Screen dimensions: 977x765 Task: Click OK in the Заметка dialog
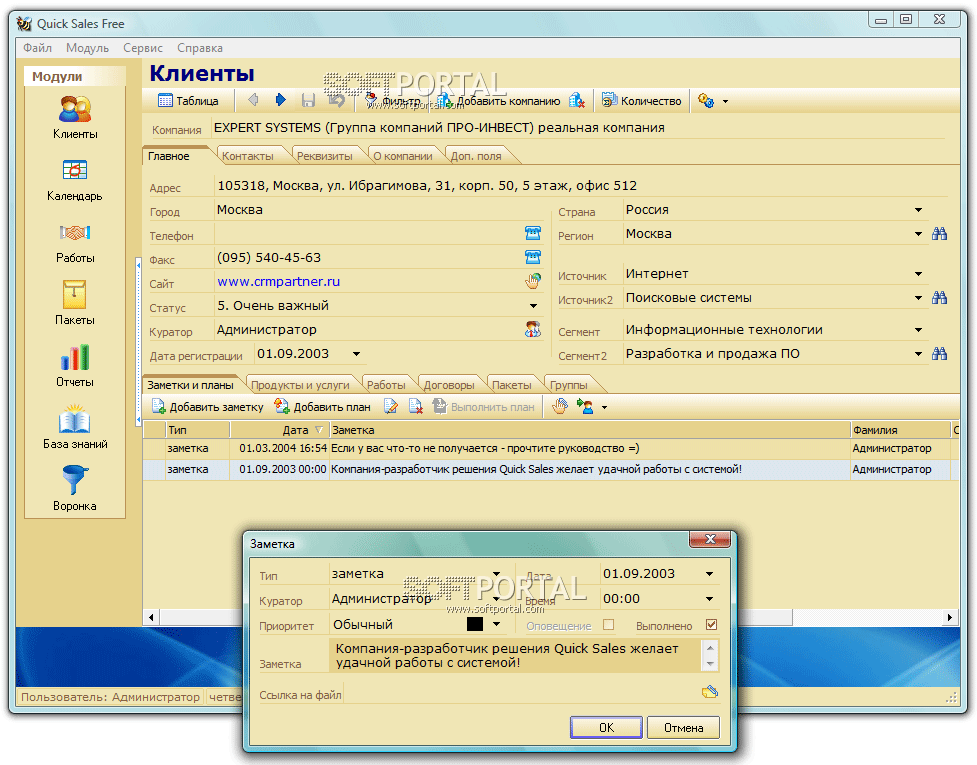click(606, 728)
